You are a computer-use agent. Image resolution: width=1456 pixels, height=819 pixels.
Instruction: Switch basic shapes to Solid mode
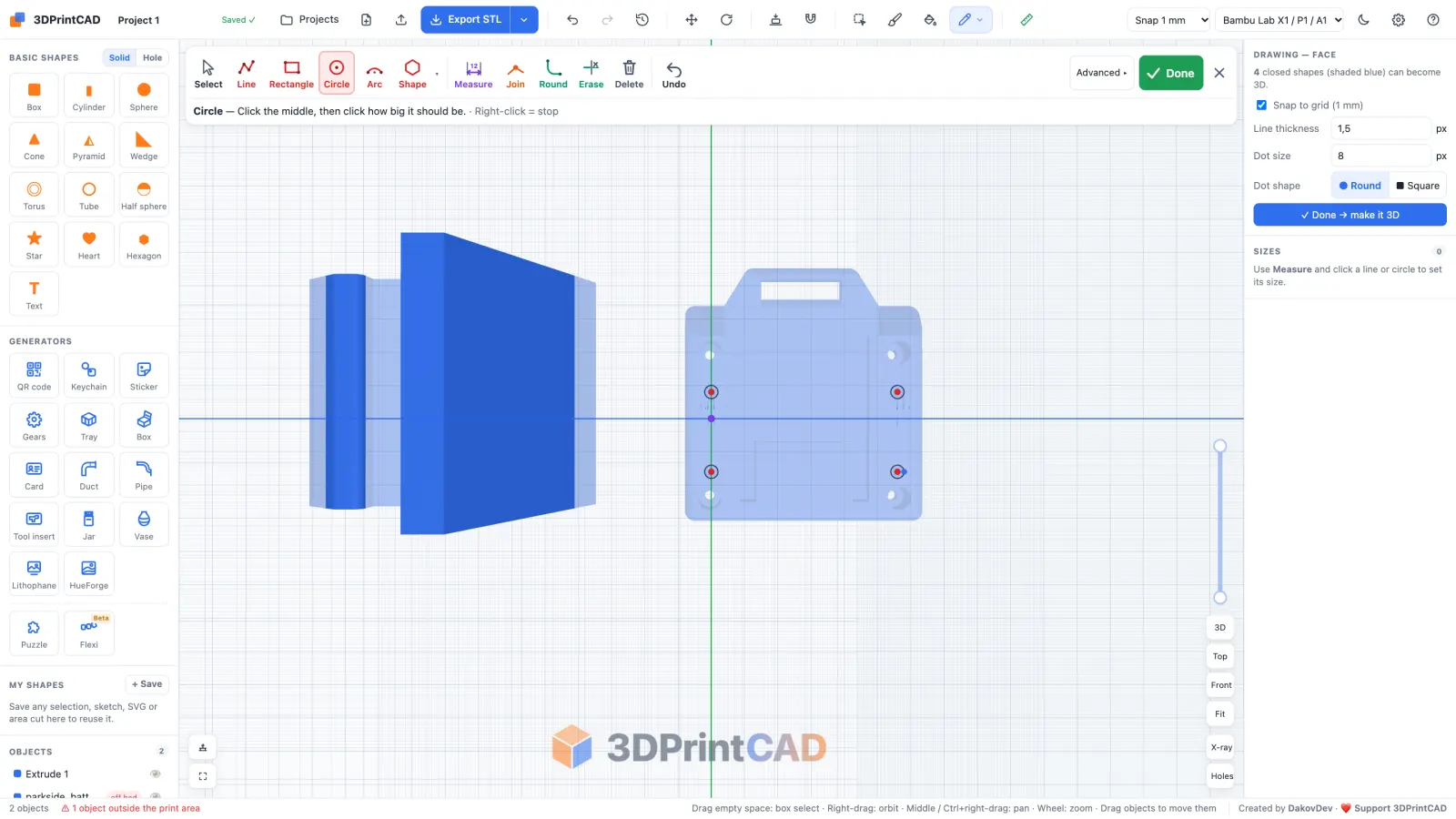(119, 57)
